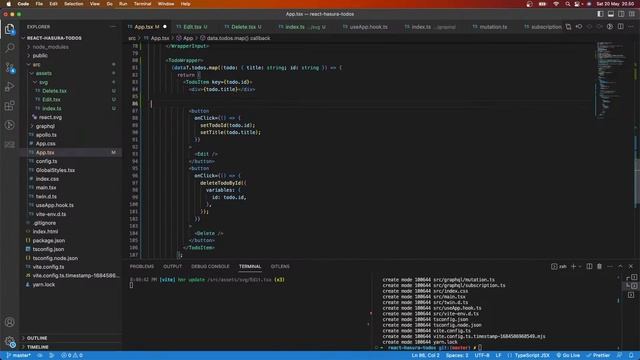Open the Search view in activity bar
The image size is (640, 360).
coord(9,48)
